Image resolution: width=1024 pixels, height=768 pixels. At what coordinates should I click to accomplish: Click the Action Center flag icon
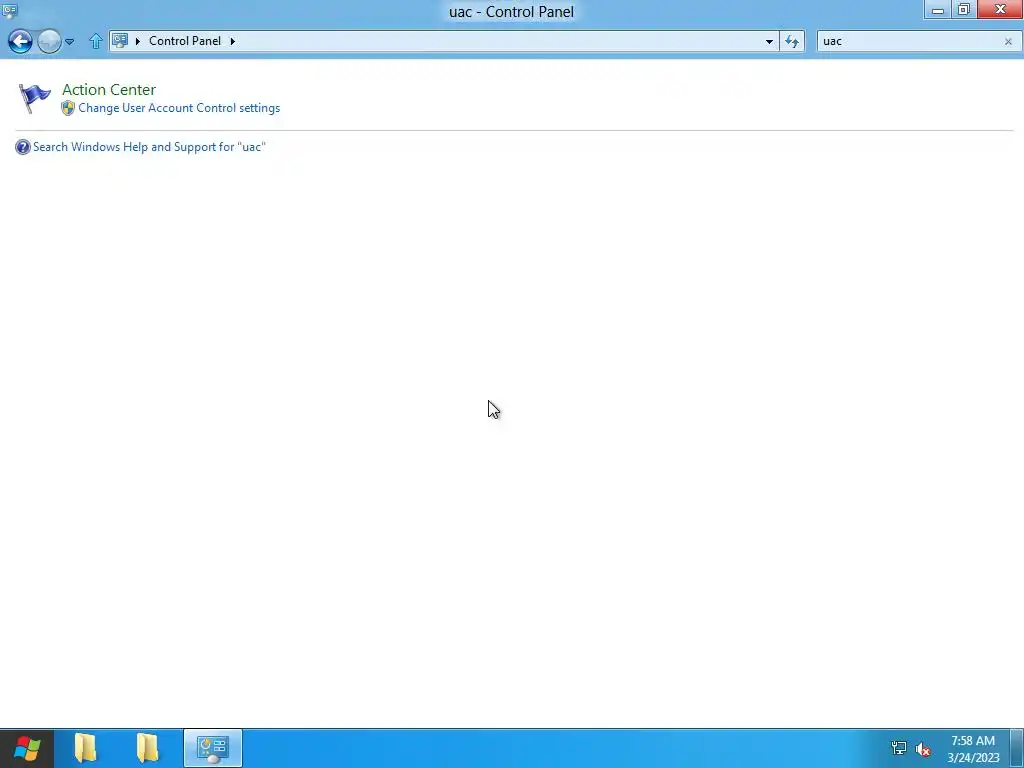pyautogui.click(x=34, y=99)
